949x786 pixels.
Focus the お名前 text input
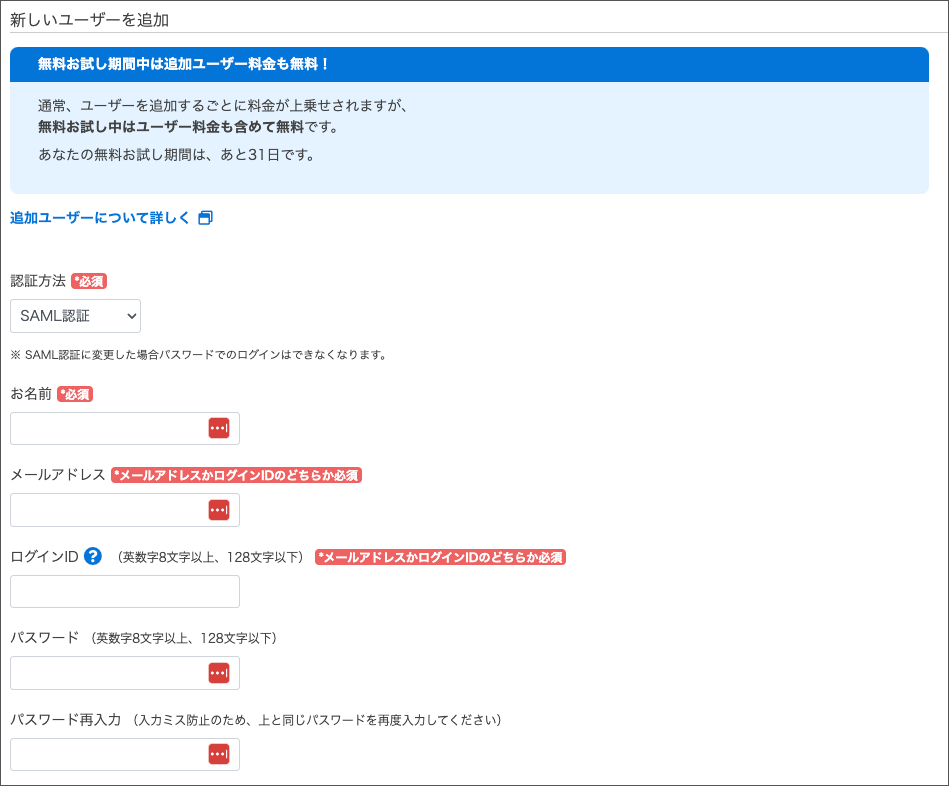pyautogui.click(x=106, y=428)
